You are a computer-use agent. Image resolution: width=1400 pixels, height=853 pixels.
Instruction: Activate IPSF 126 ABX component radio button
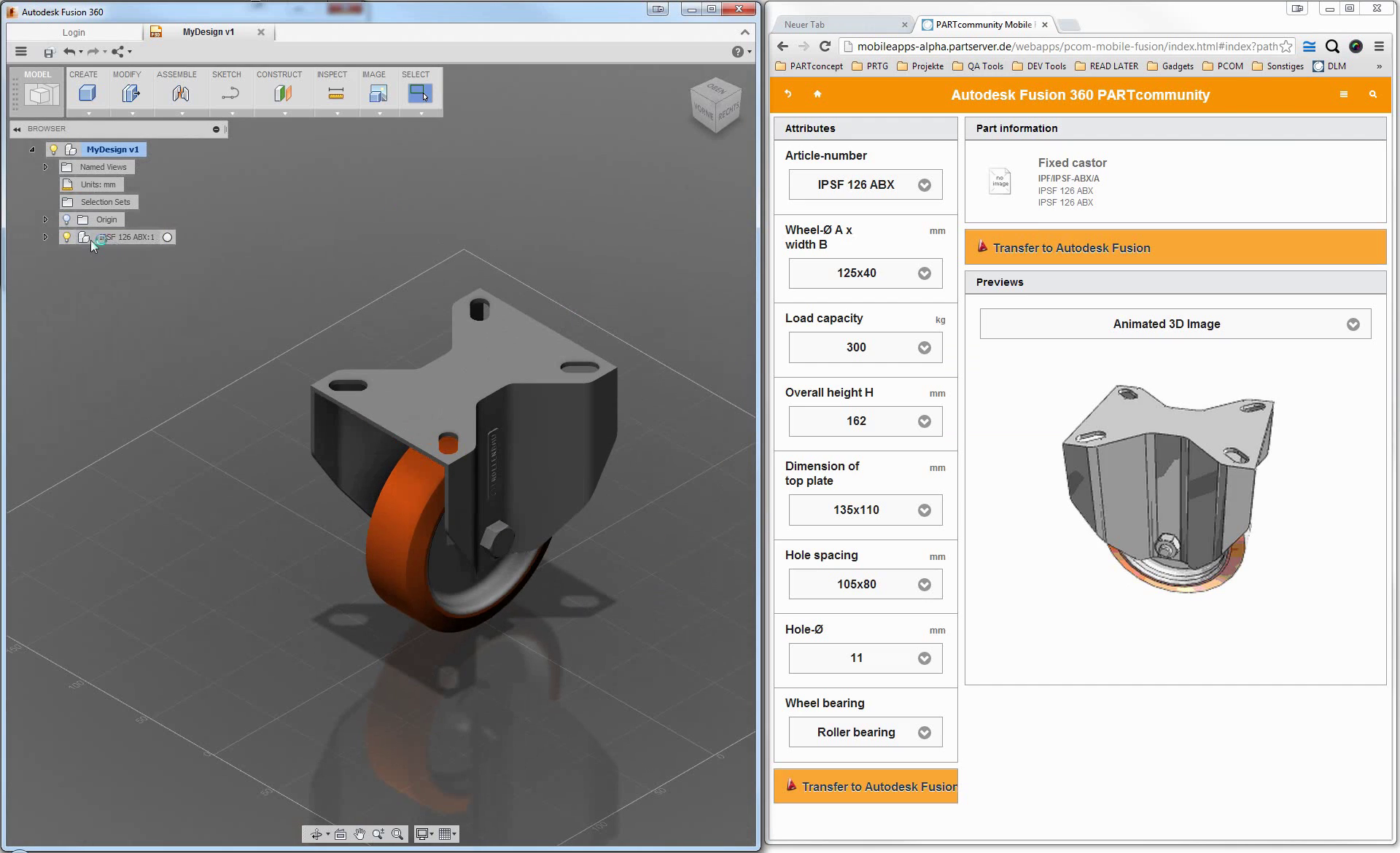pos(168,237)
